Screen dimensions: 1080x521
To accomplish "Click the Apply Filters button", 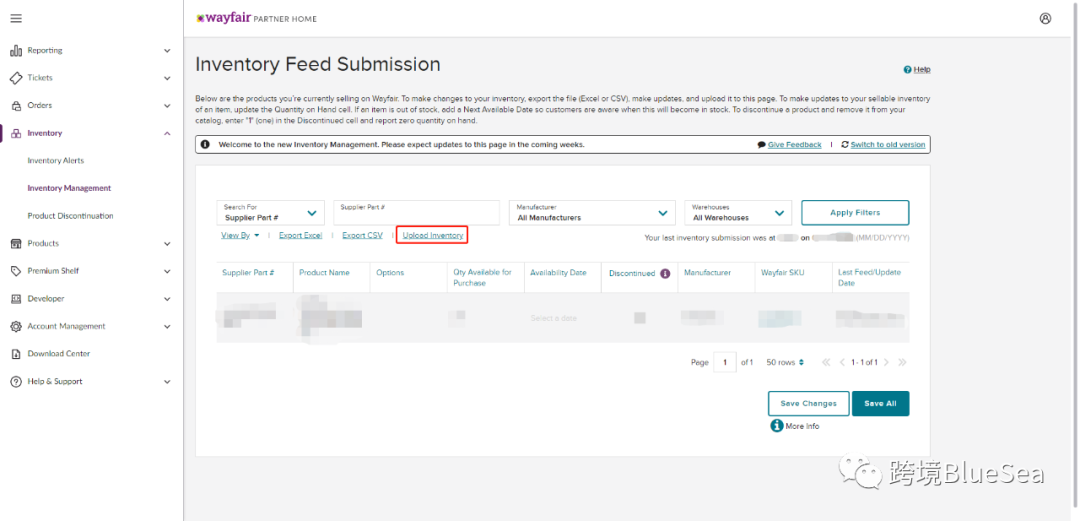I will pyautogui.click(x=855, y=212).
